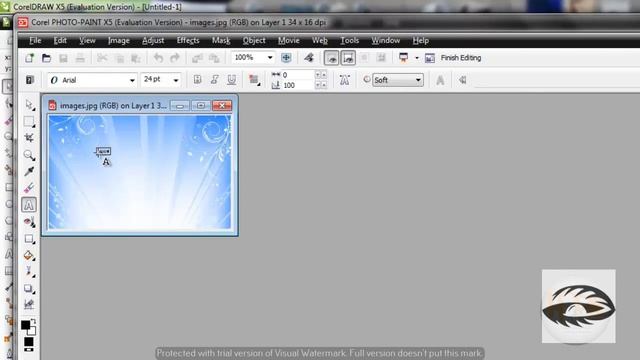Viewport: 640px width, 360px height.
Task: Open the File menu
Action: coord(35,40)
